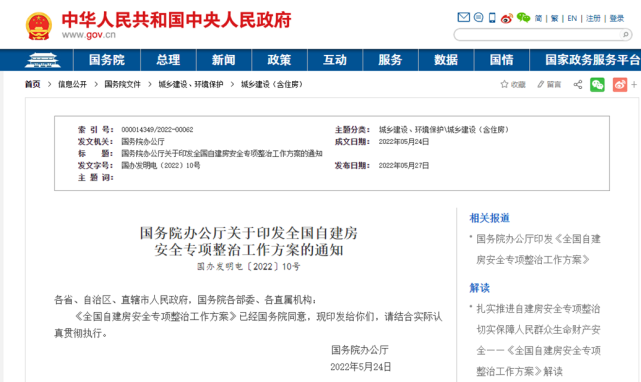
Task: Click issuing agency 国务院办公厅 value
Action: pos(143,142)
